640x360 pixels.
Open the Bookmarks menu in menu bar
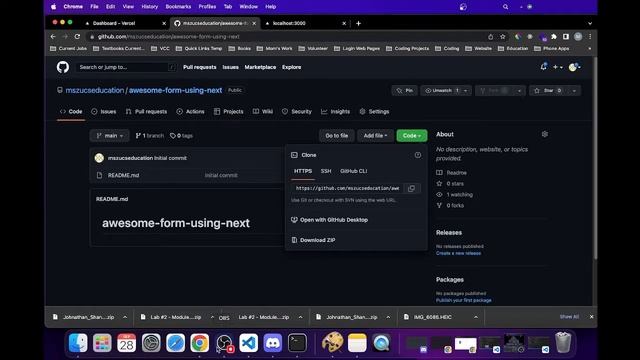point(178,7)
